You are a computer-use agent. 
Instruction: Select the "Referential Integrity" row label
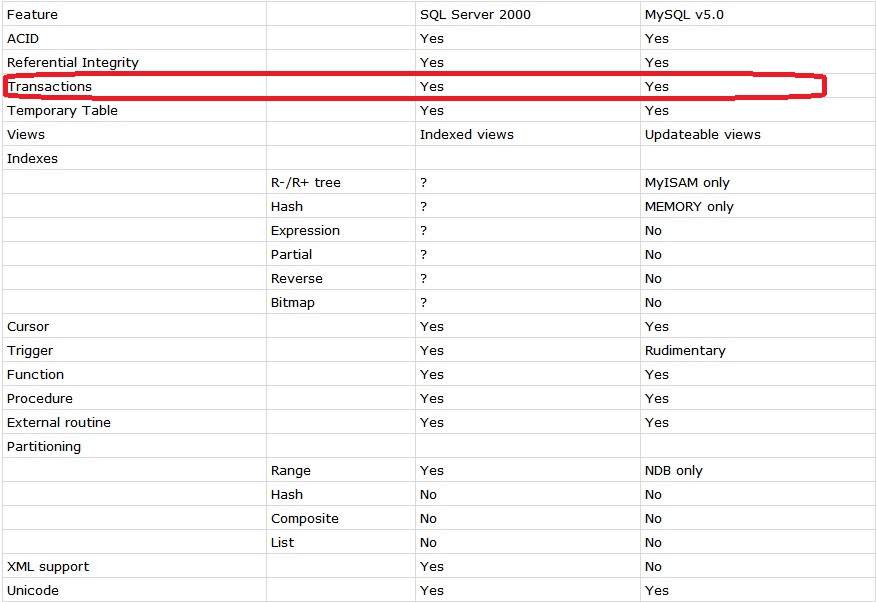73,63
